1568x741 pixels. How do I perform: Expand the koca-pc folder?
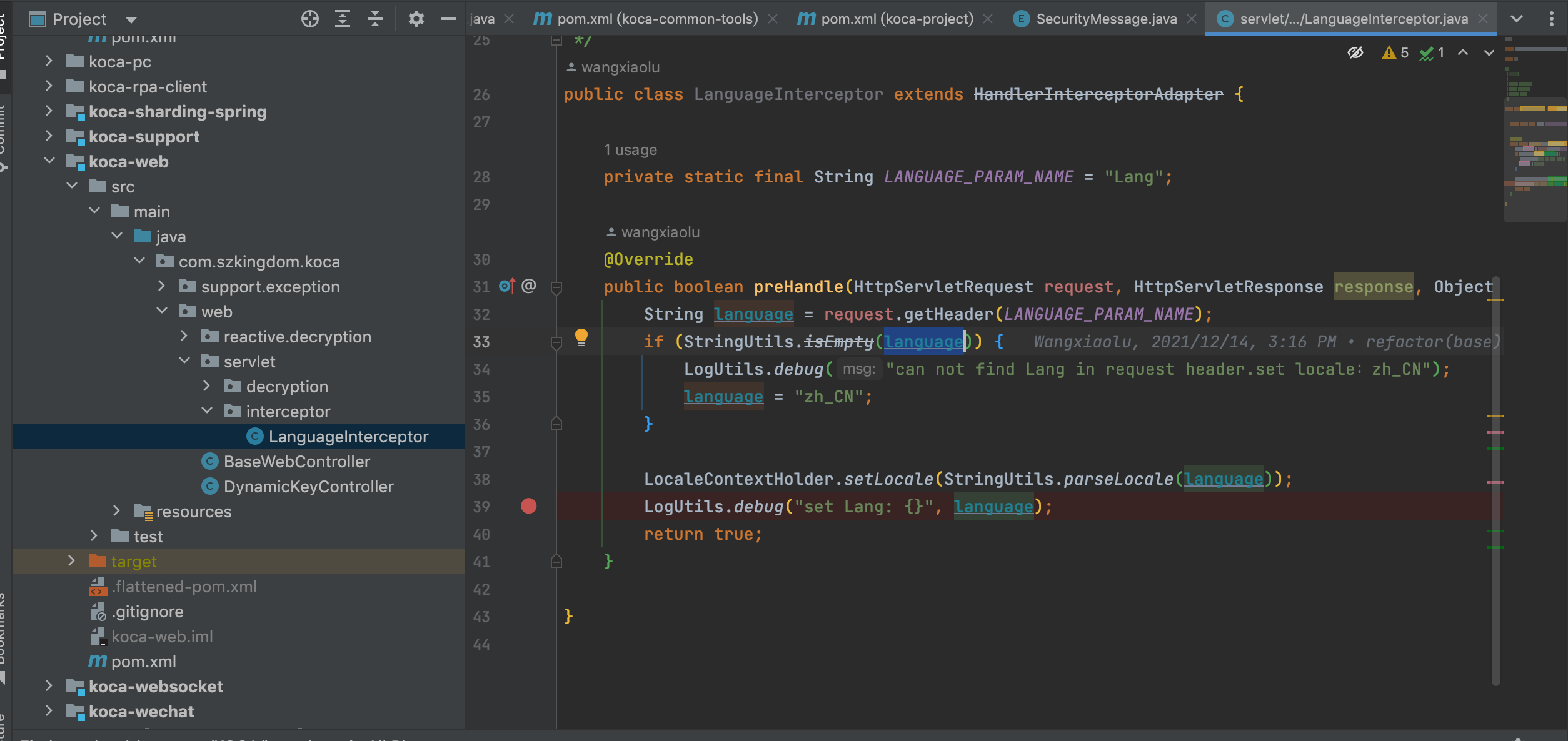coord(49,61)
